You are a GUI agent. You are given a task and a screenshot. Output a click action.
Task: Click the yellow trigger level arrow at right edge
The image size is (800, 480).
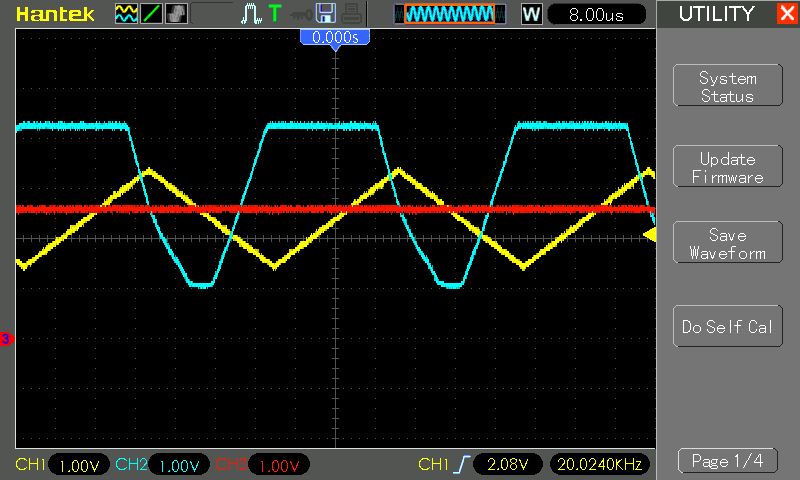[649, 235]
